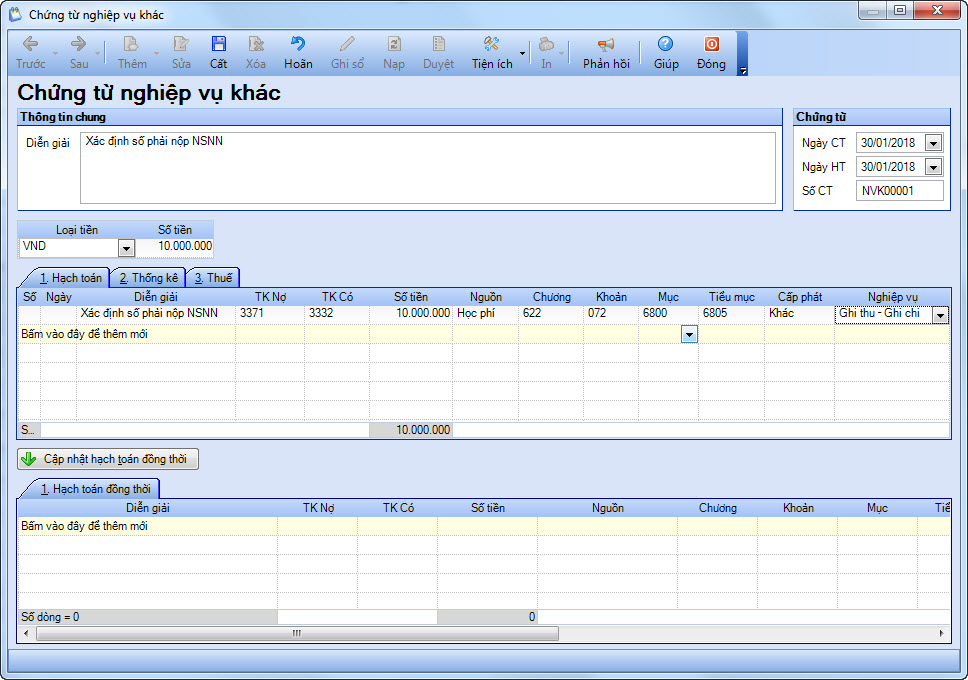The width and height of the screenshot is (968, 680).
Task: Switch to the 3. Thuế tab
Action: coord(214,278)
